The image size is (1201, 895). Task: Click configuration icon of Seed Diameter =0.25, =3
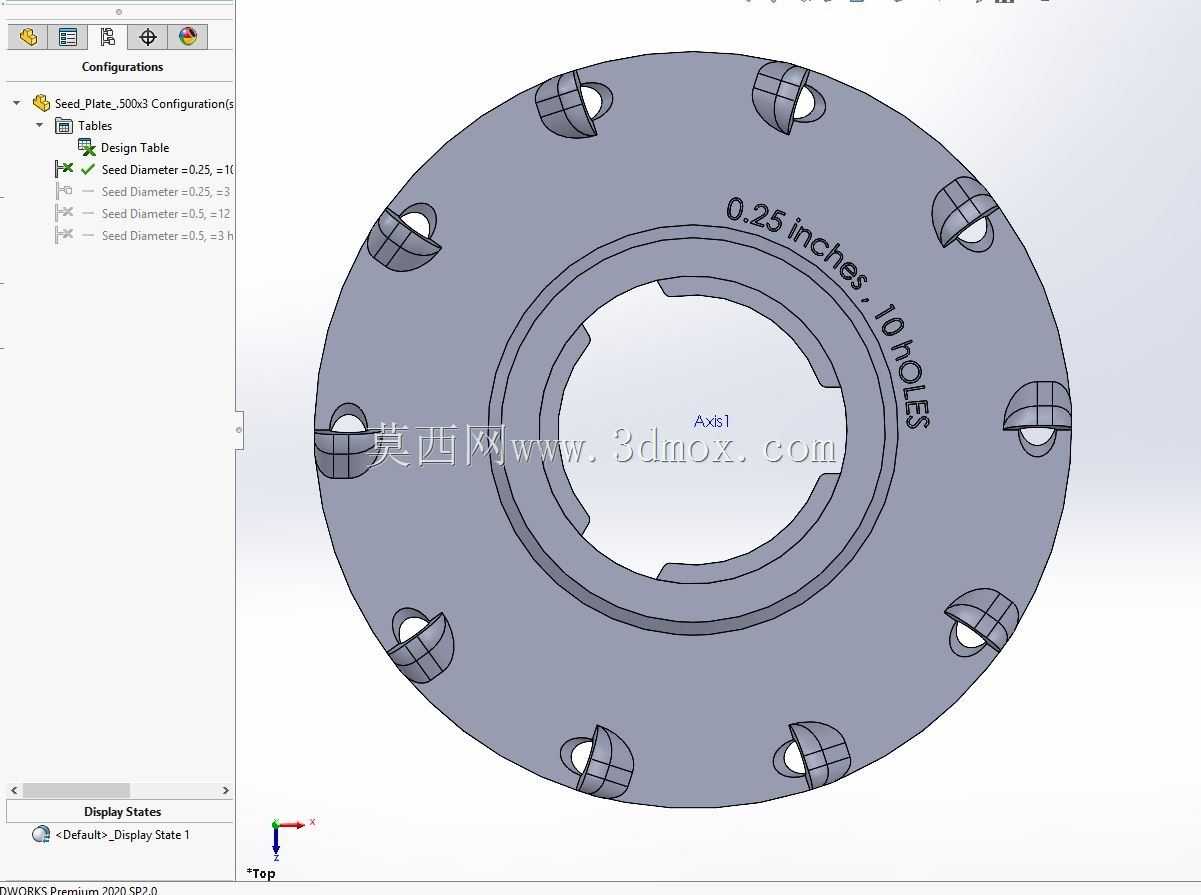point(64,191)
